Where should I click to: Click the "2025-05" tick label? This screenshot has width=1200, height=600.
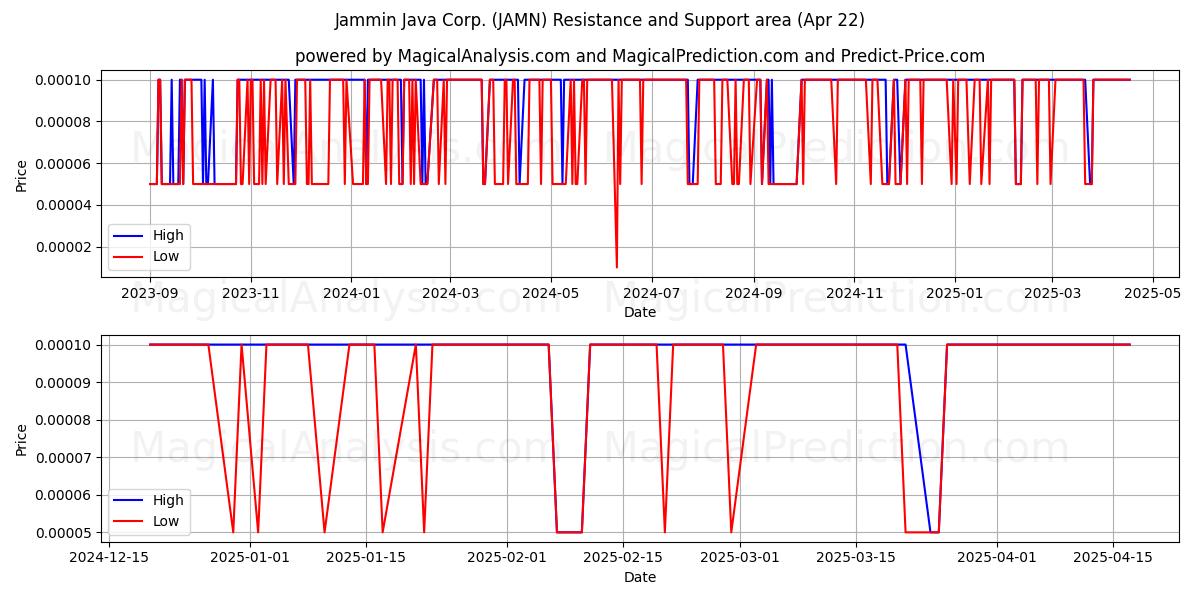click(1152, 293)
